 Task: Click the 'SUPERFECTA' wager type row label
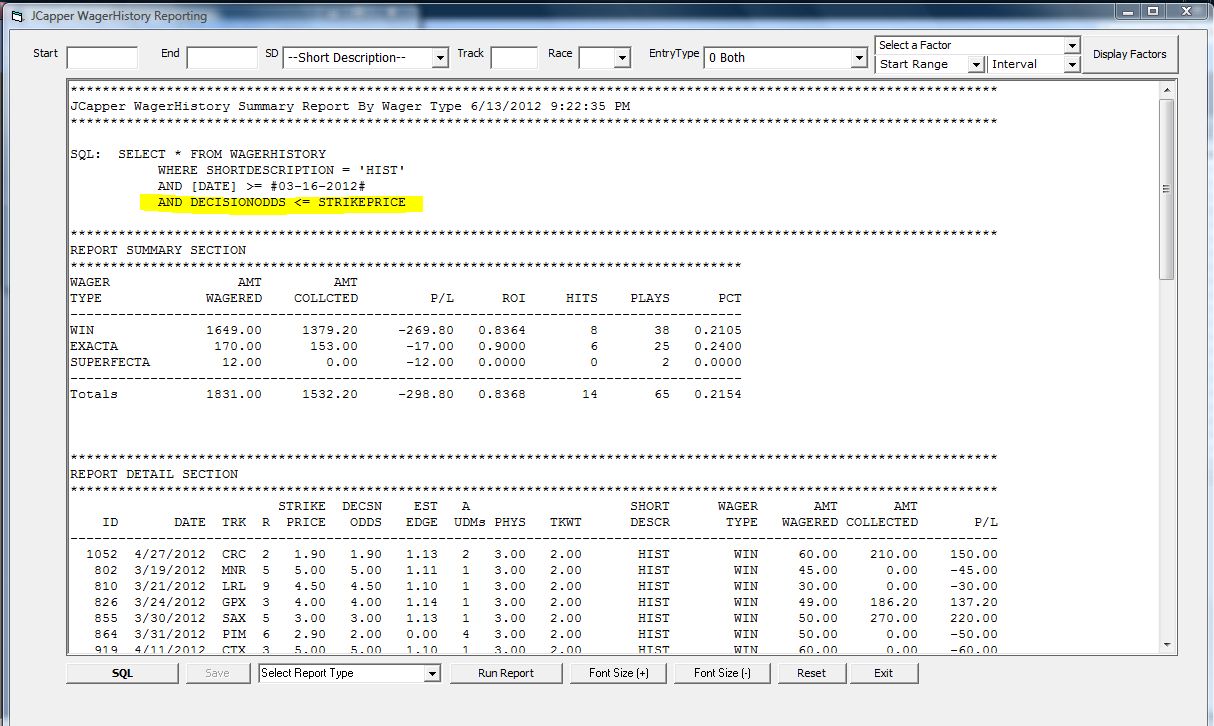110,362
